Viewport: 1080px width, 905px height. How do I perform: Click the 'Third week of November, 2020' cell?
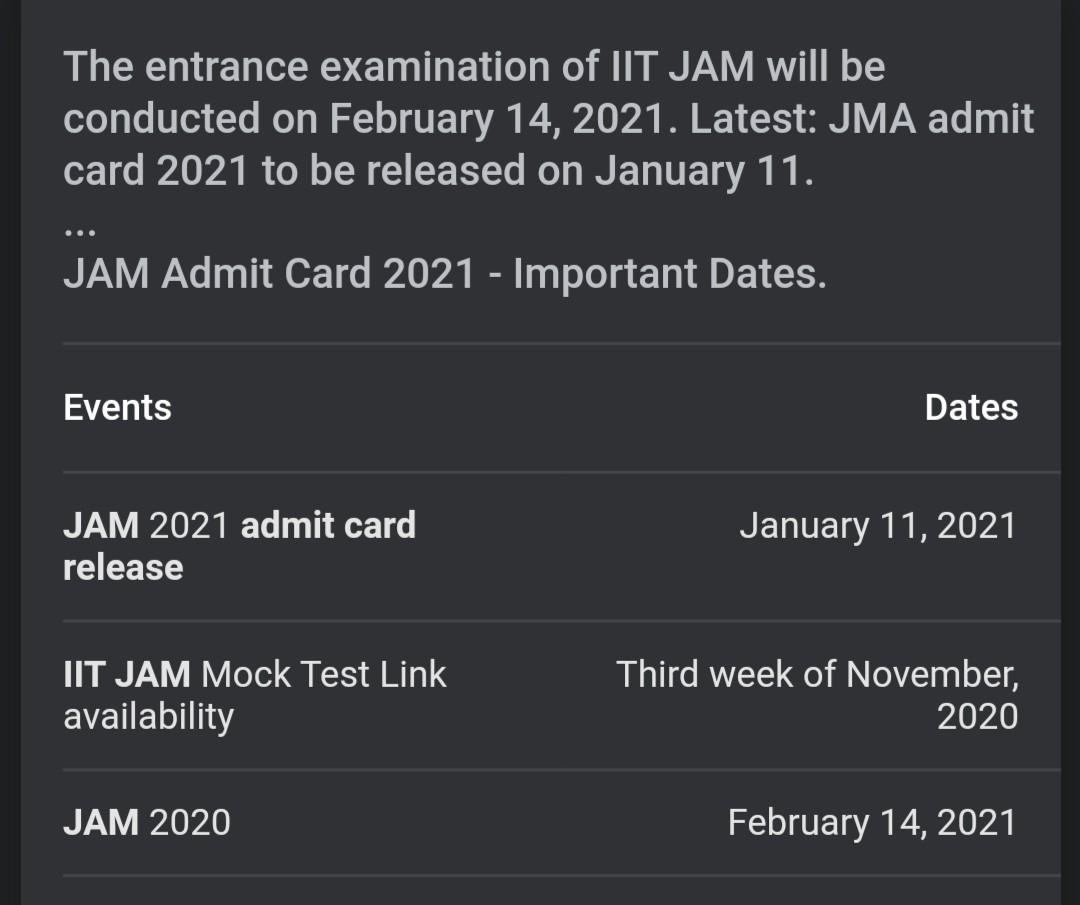tap(817, 695)
